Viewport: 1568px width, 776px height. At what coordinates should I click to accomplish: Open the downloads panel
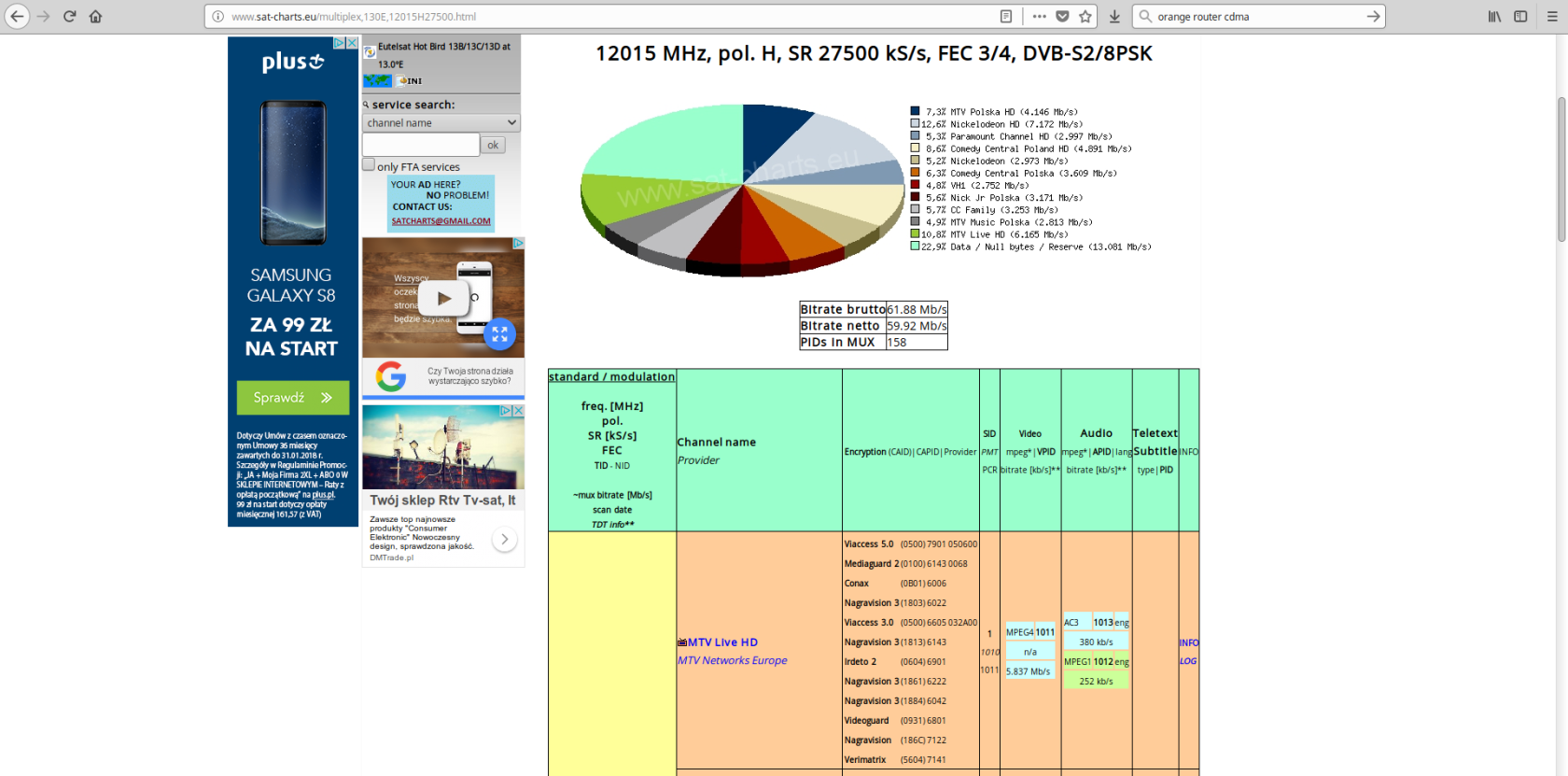coord(1114,16)
